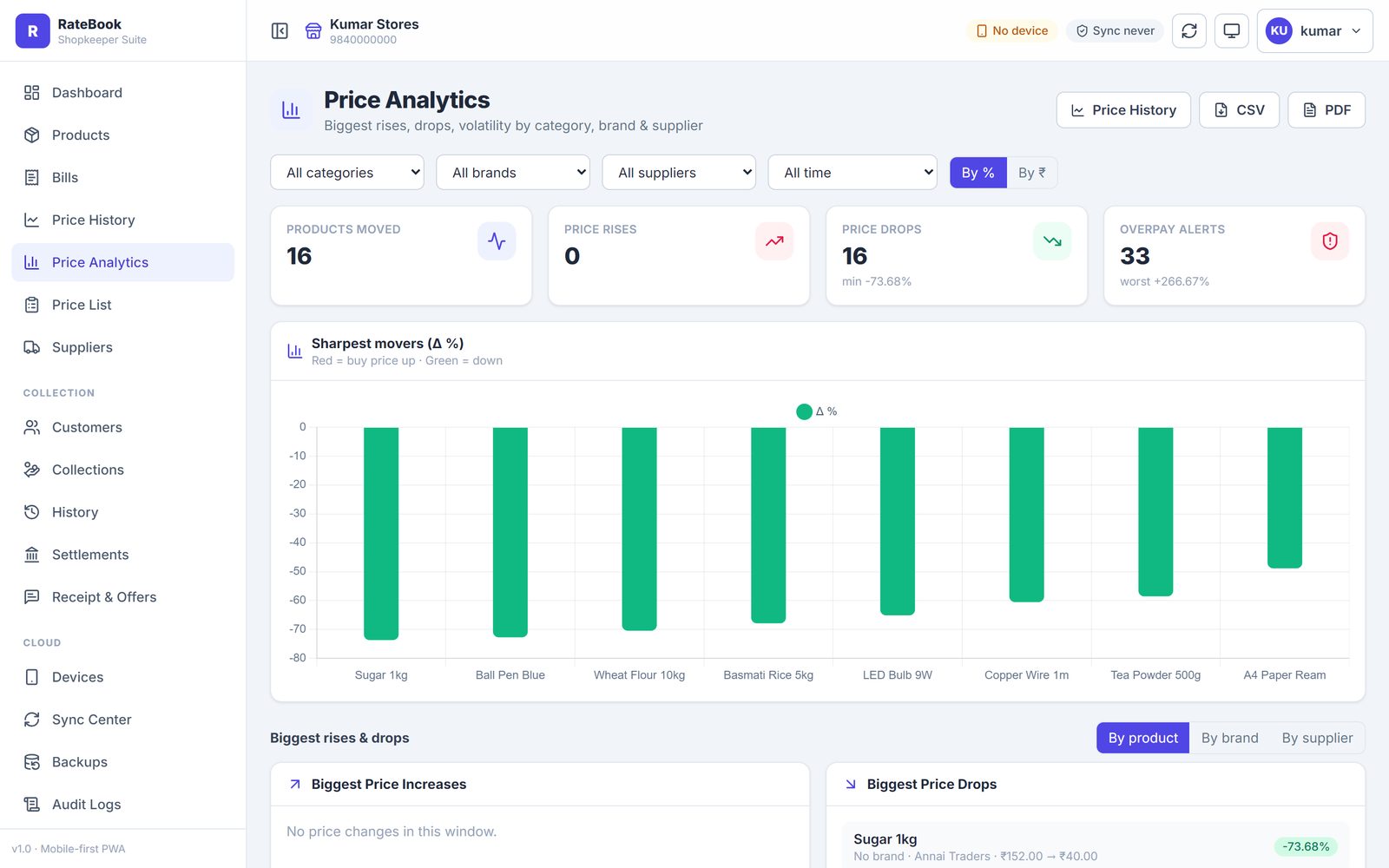Viewport: 1389px width, 868px height.
Task: Click the Price Drops trending-down icon
Action: (x=1052, y=241)
